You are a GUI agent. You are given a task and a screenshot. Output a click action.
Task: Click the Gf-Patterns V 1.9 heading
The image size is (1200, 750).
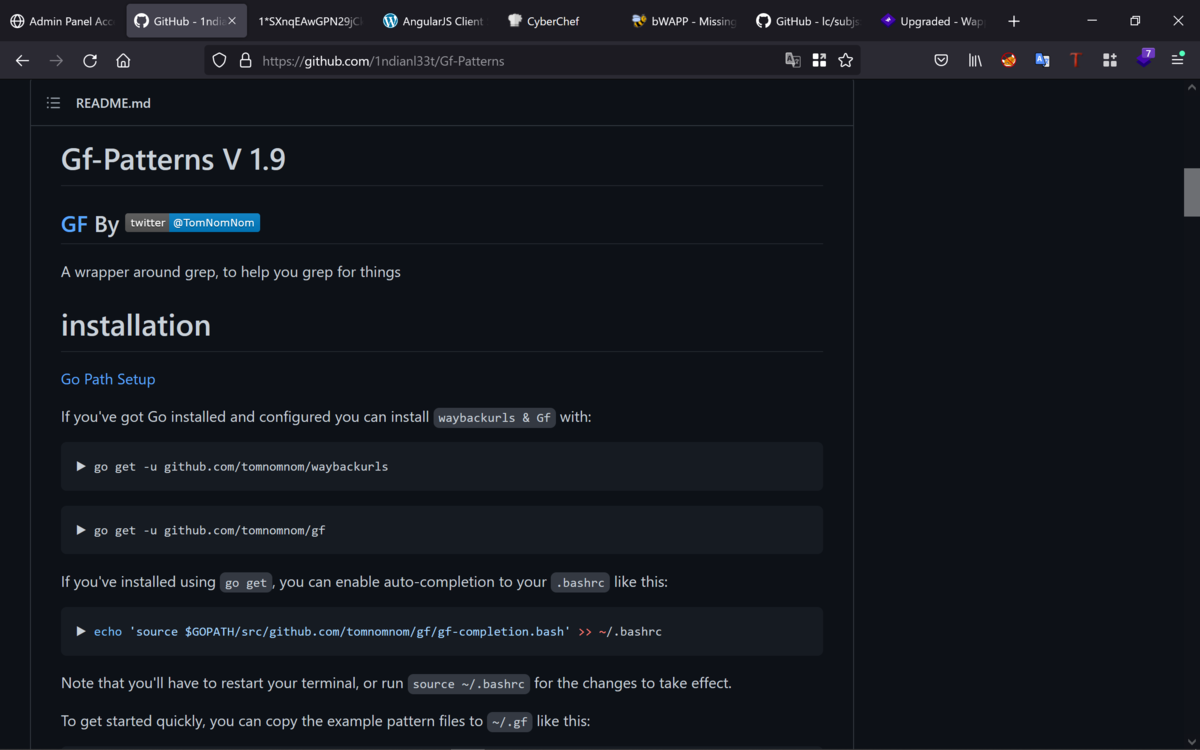pyautogui.click(x=173, y=159)
